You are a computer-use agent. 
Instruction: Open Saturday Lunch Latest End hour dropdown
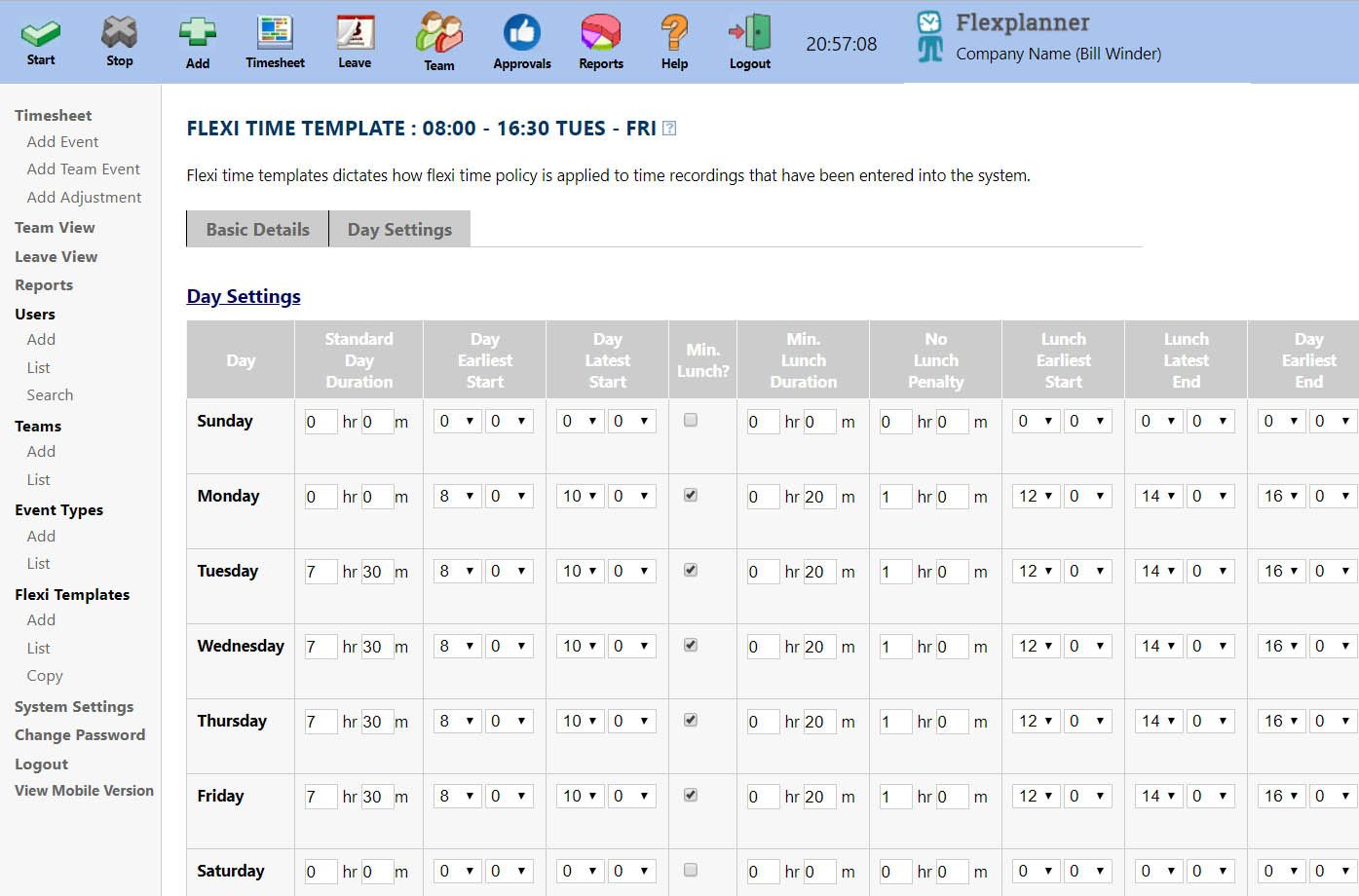[1159, 872]
